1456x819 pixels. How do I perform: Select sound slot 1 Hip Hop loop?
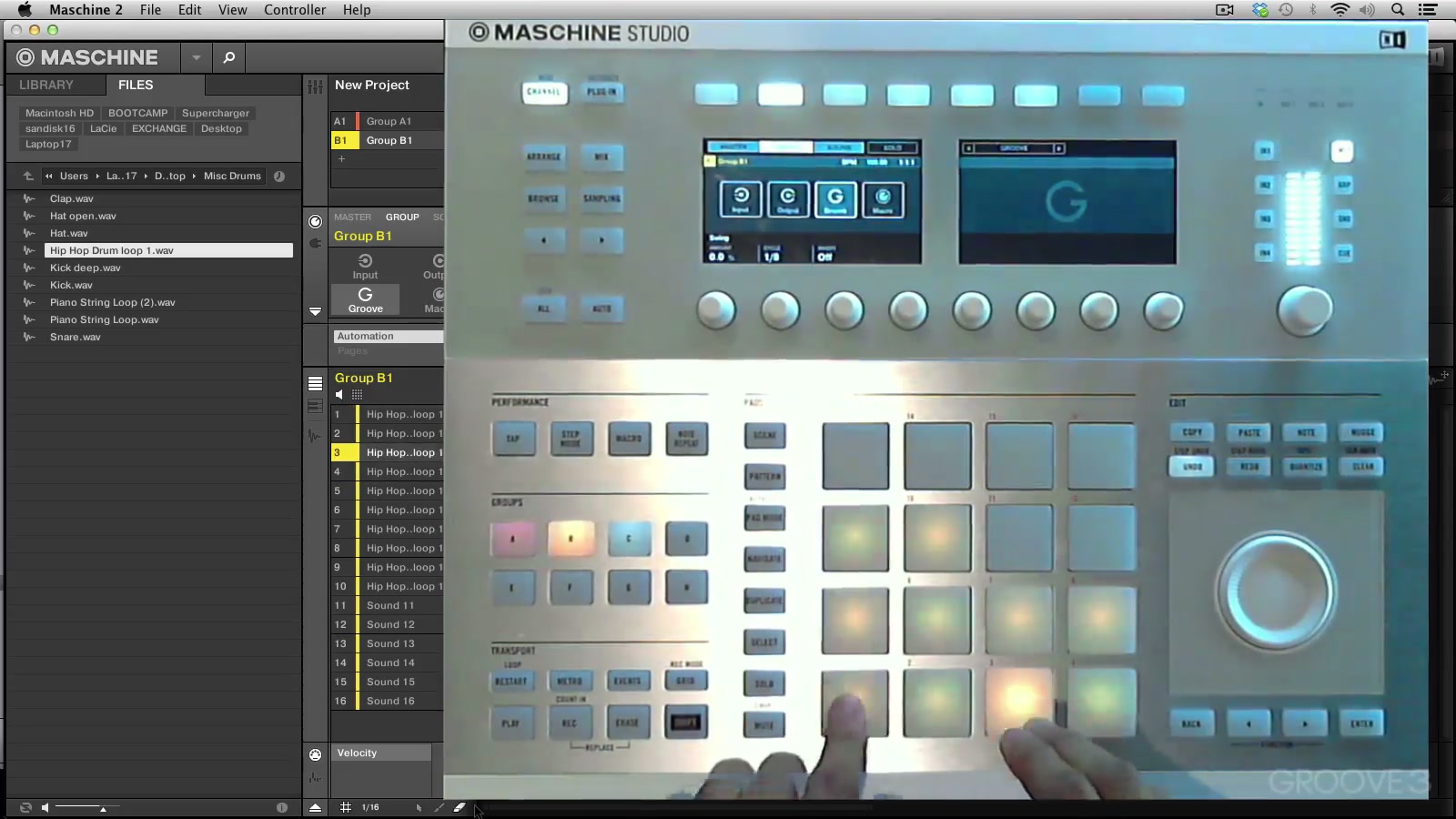tap(388, 414)
